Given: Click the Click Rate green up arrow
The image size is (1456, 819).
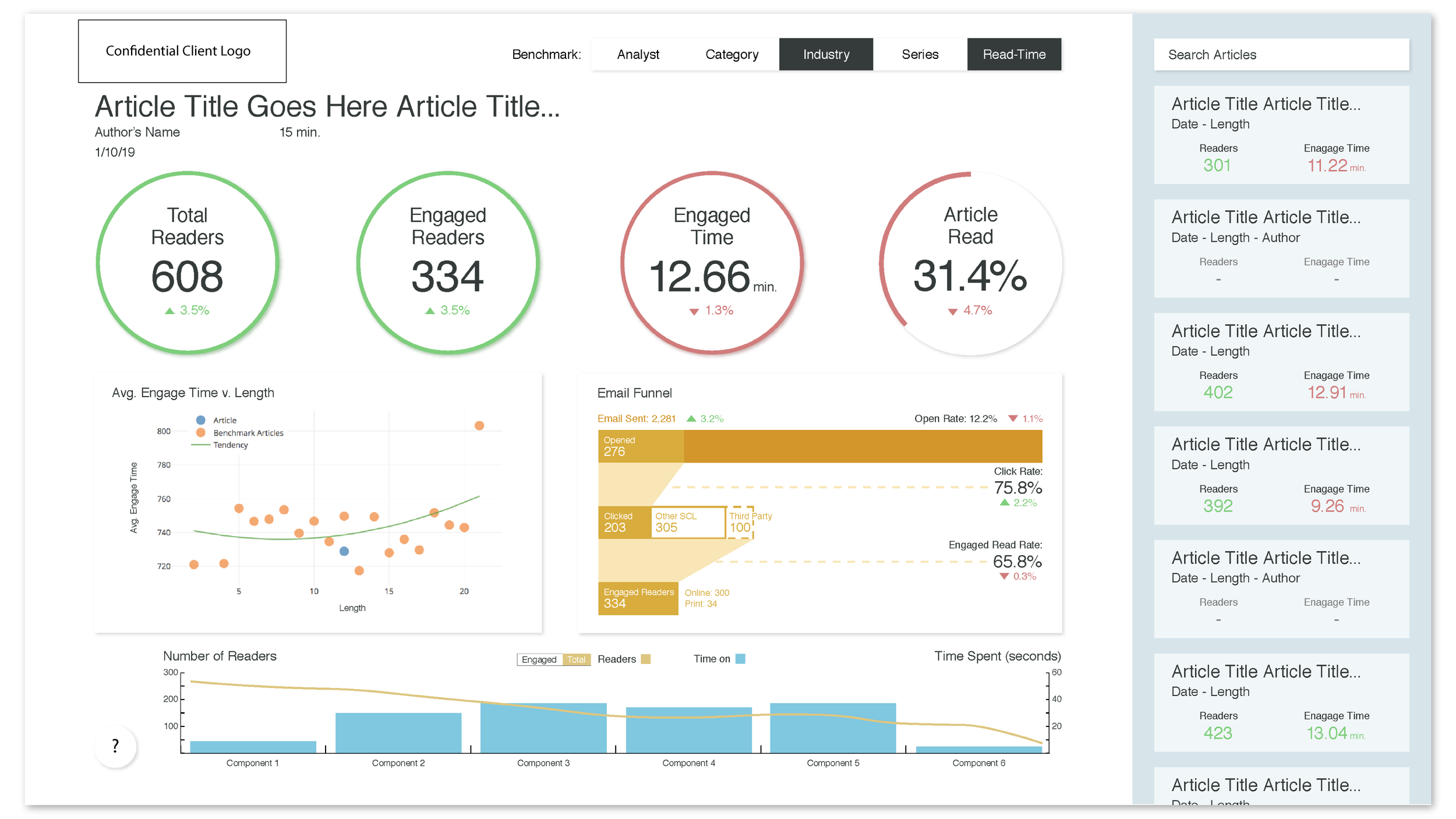Looking at the screenshot, I should tap(1004, 503).
